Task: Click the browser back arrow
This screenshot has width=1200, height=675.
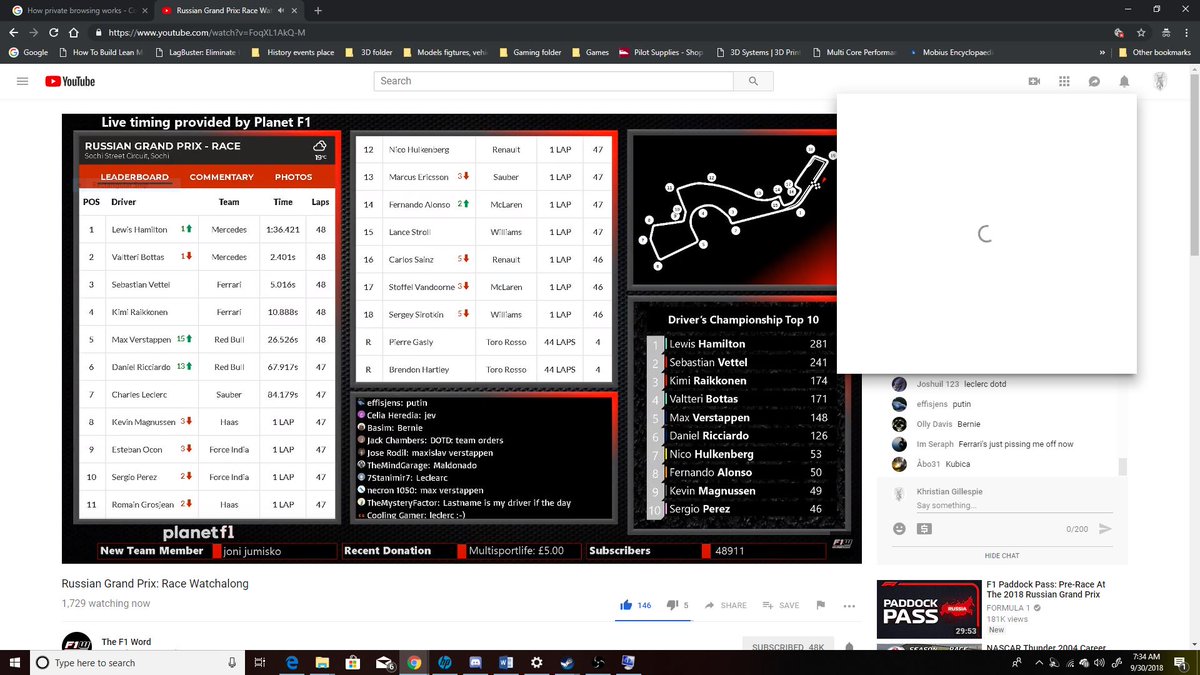Action: pos(15,32)
